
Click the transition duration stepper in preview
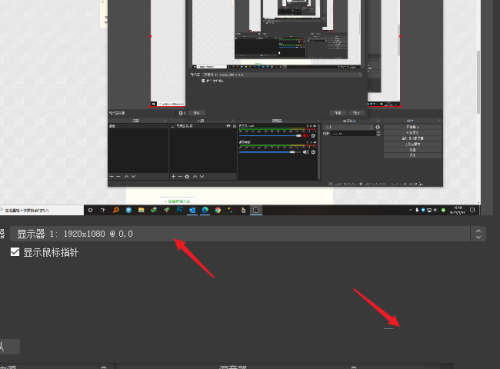point(378,133)
